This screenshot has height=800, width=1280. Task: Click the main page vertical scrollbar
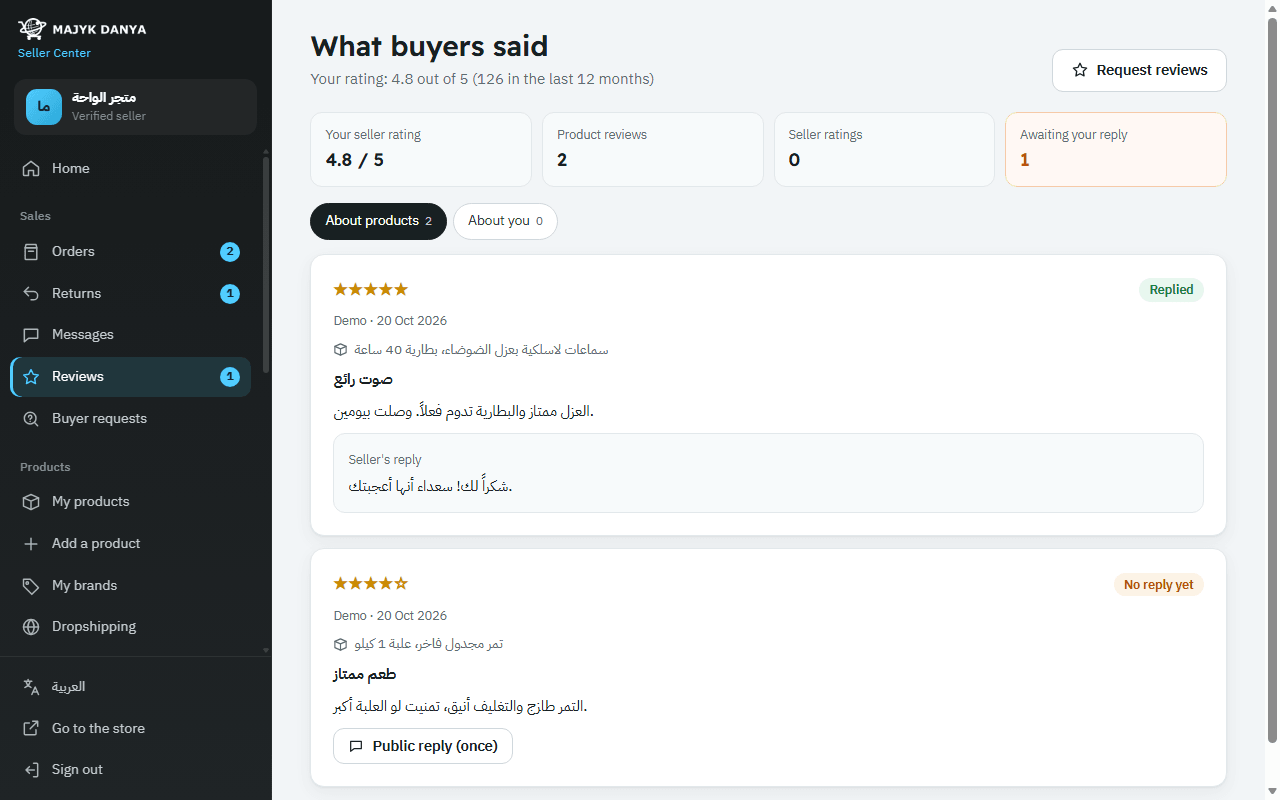point(1272,380)
